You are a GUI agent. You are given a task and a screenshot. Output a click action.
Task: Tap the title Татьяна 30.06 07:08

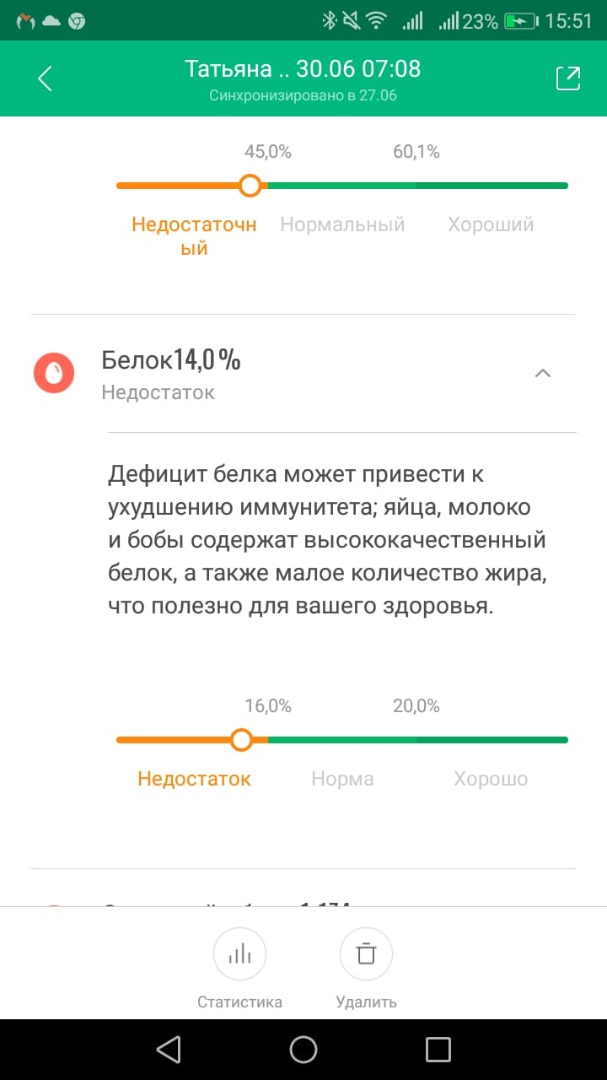pos(302,70)
